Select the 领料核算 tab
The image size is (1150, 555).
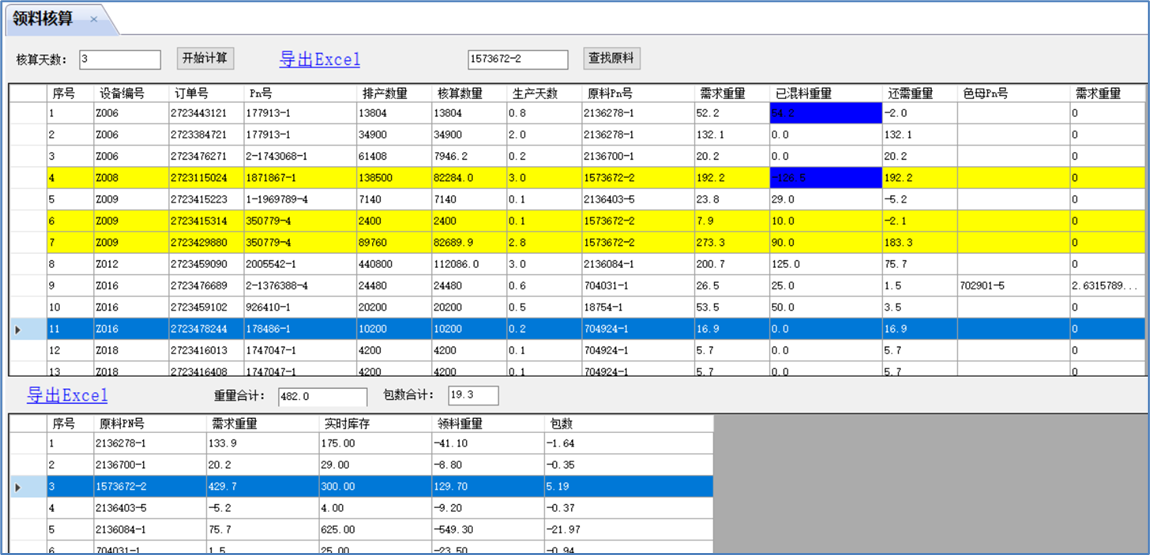click(x=43, y=19)
